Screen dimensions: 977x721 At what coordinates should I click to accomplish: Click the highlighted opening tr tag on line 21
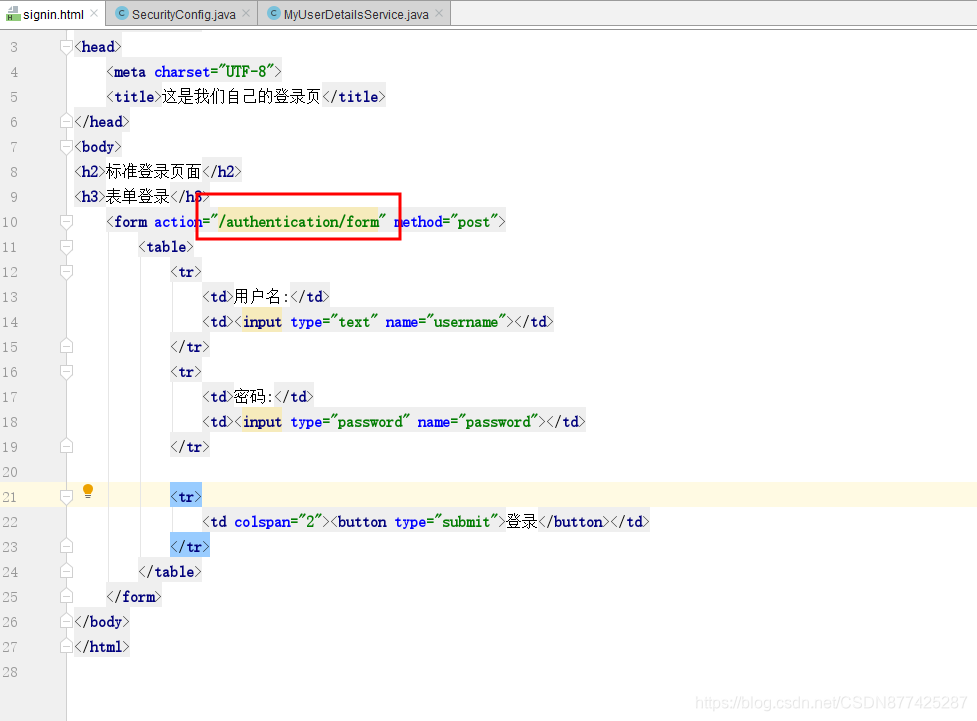coord(186,497)
